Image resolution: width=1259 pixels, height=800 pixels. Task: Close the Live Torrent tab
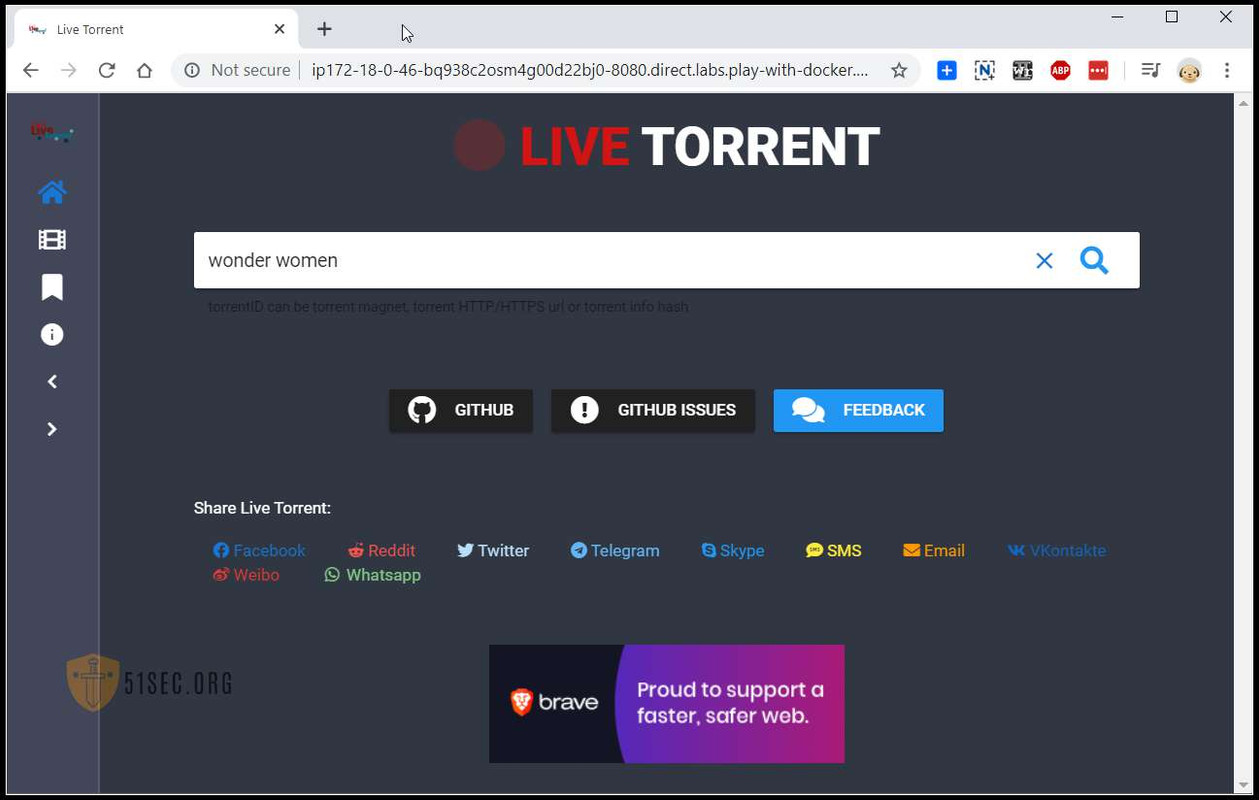pos(279,29)
